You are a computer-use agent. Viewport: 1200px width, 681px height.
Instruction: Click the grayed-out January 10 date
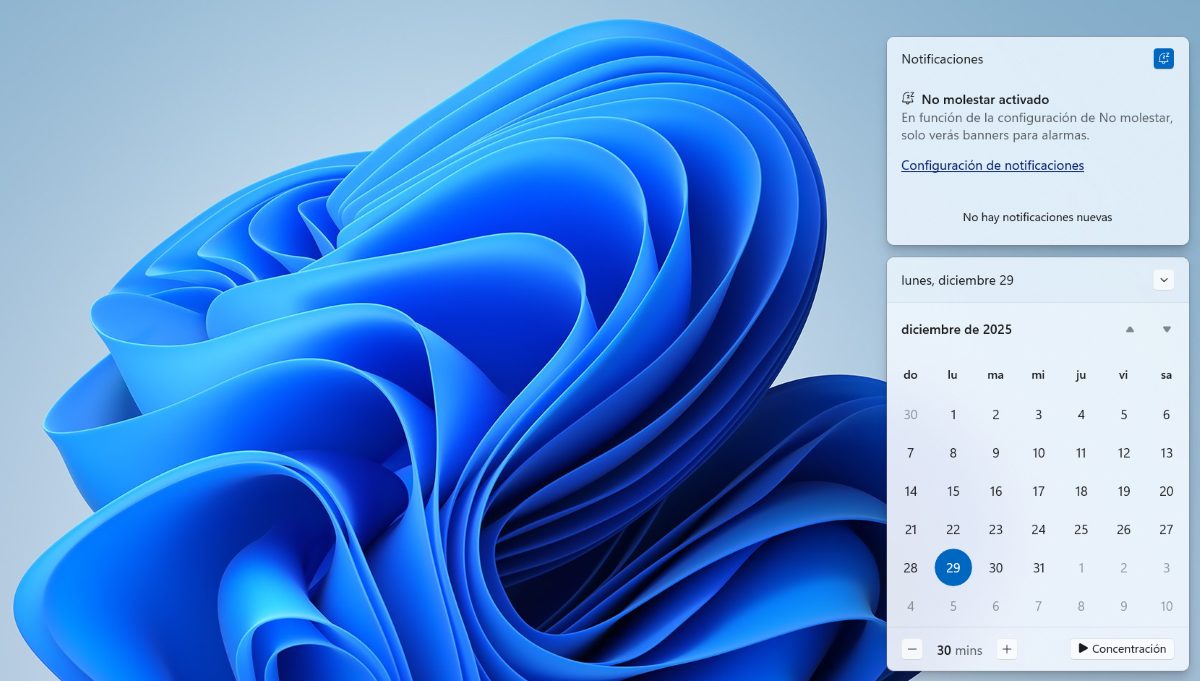(x=1166, y=606)
